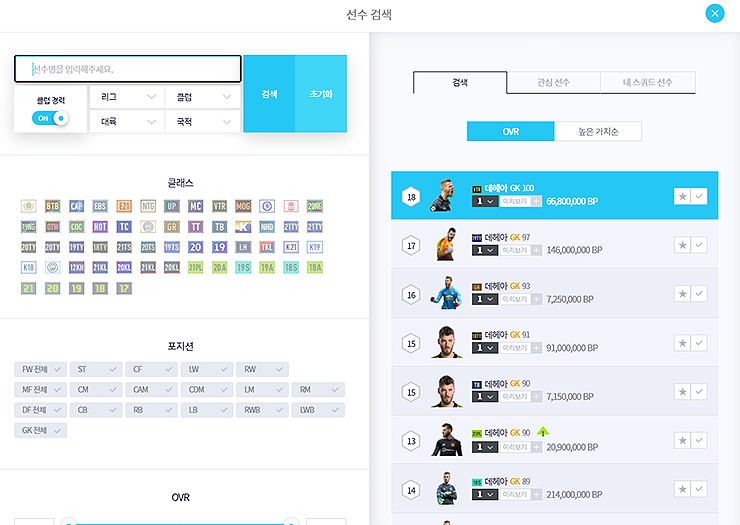Select the E21 class icon
740x525 pixels.
(x=124, y=206)
